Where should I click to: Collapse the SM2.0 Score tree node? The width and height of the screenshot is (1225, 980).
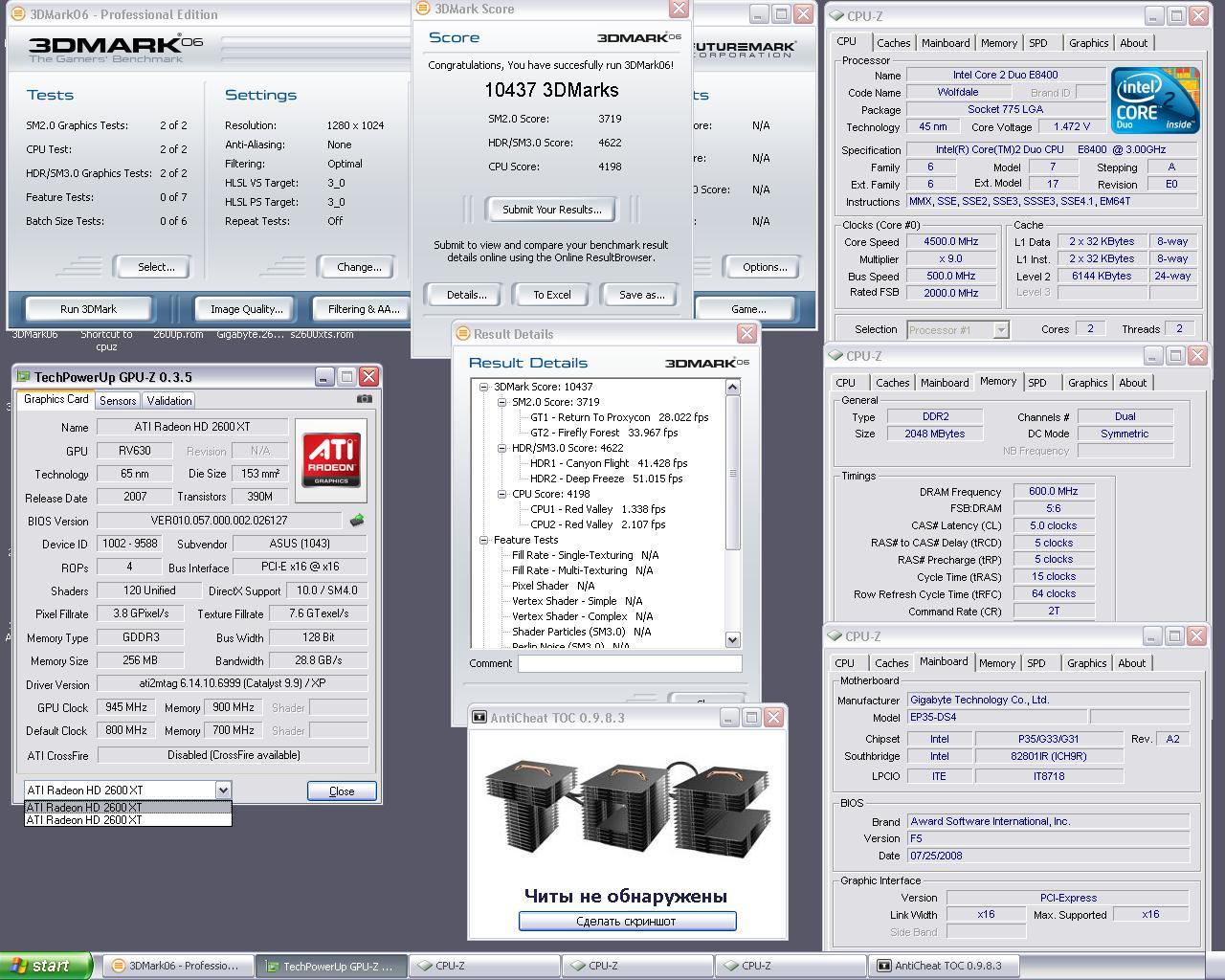[502, 402]
